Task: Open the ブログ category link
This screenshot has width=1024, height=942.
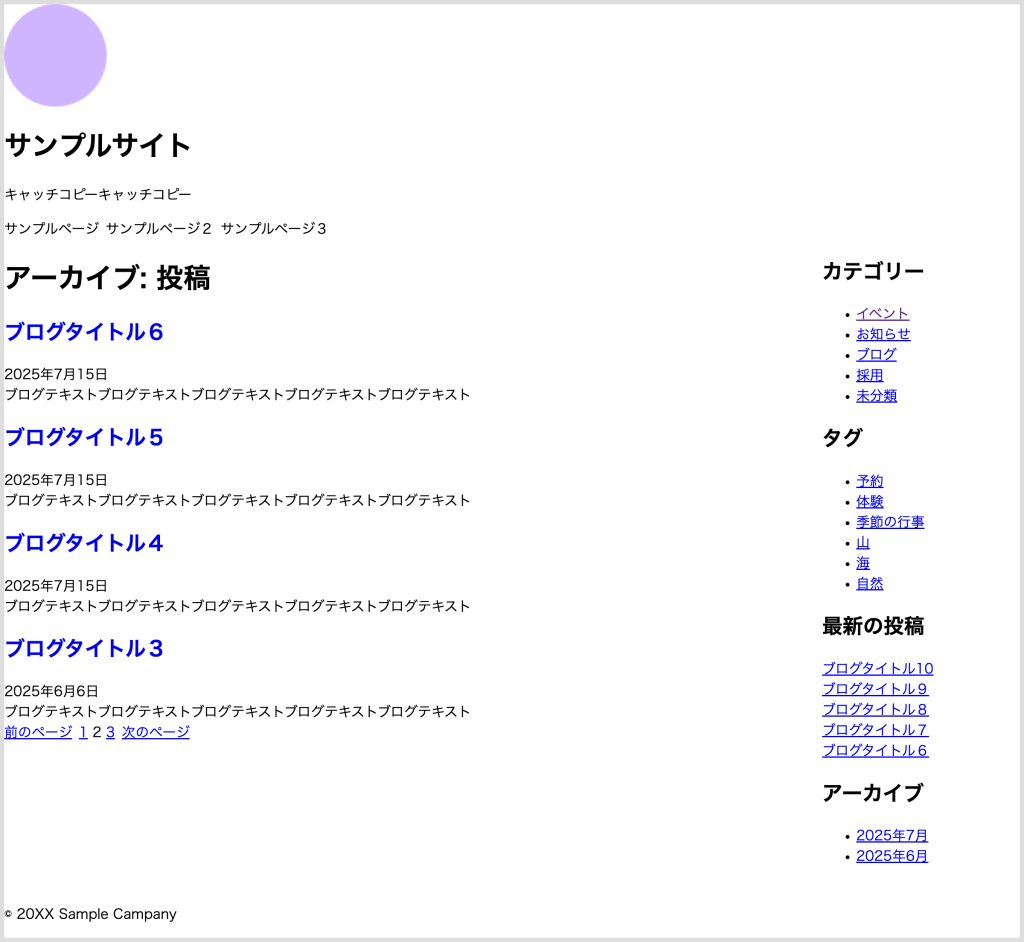Action: tap(876, 355)
